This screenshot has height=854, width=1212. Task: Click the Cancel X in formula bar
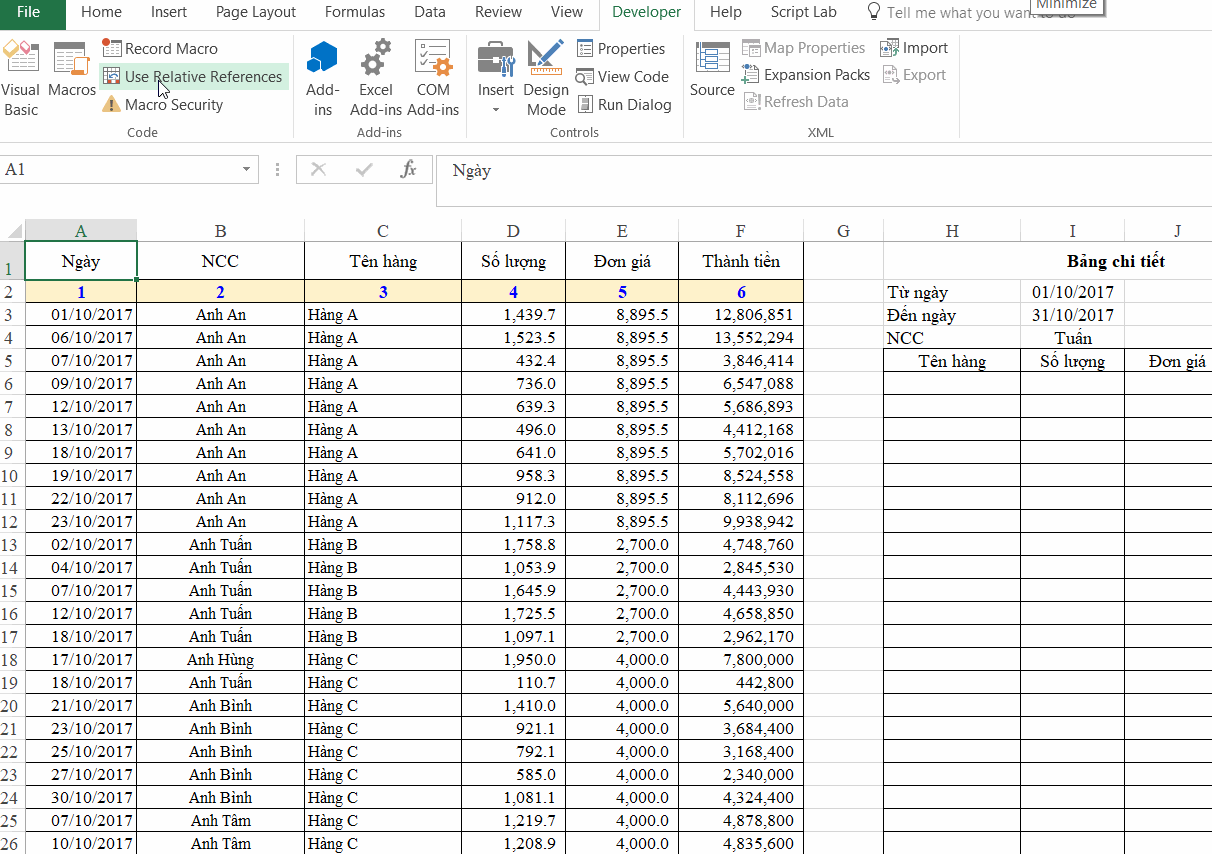319,170
